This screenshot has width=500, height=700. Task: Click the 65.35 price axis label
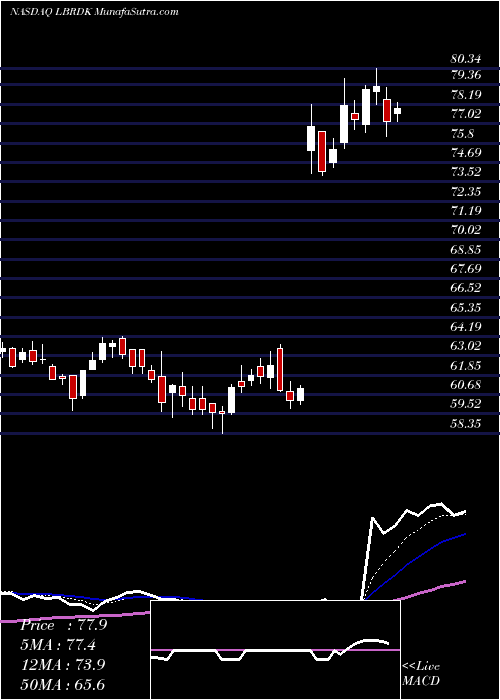click(466, 308)
